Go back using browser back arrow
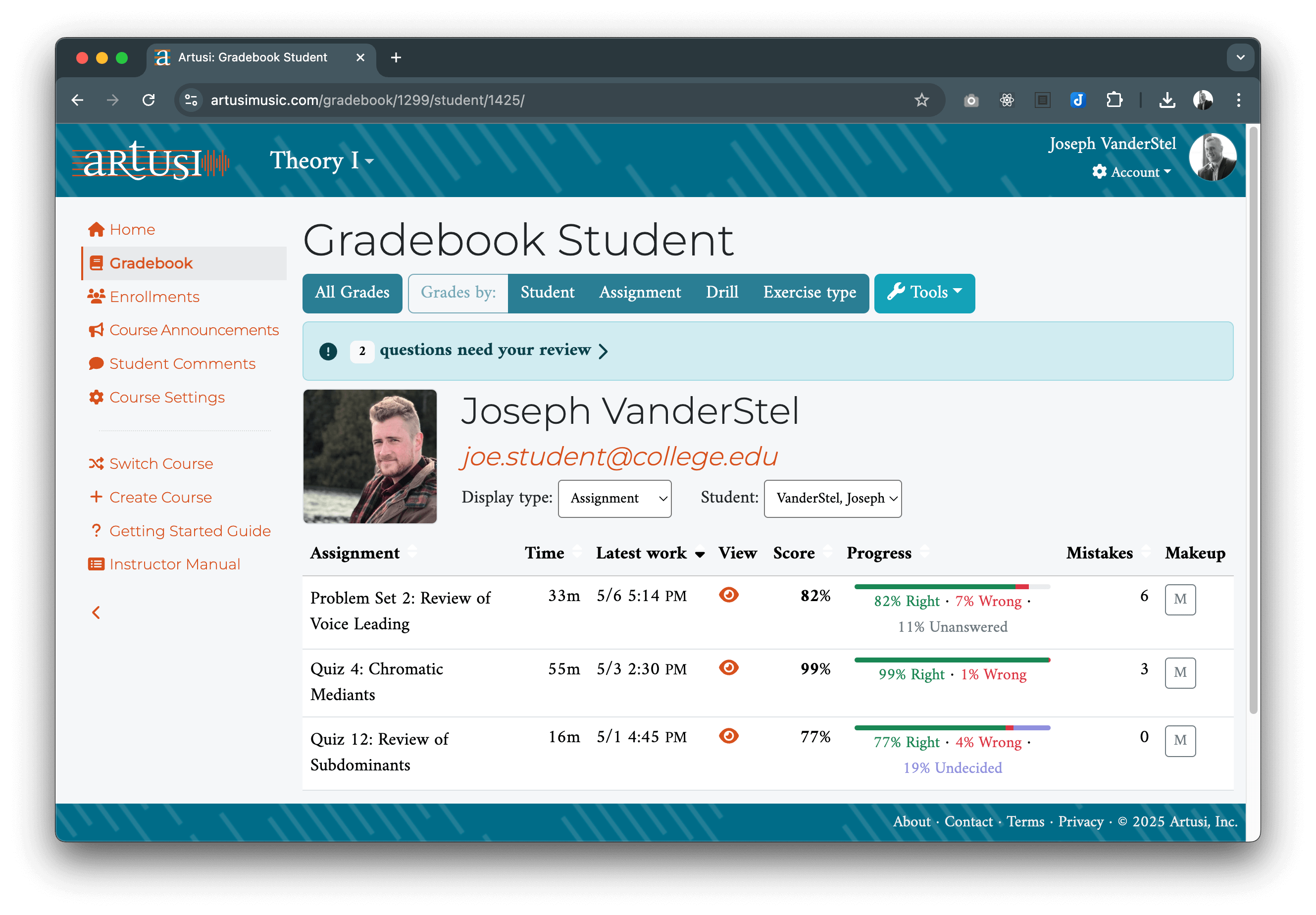The width and height of the screenshot is (1316, 915). coord(77,101)
